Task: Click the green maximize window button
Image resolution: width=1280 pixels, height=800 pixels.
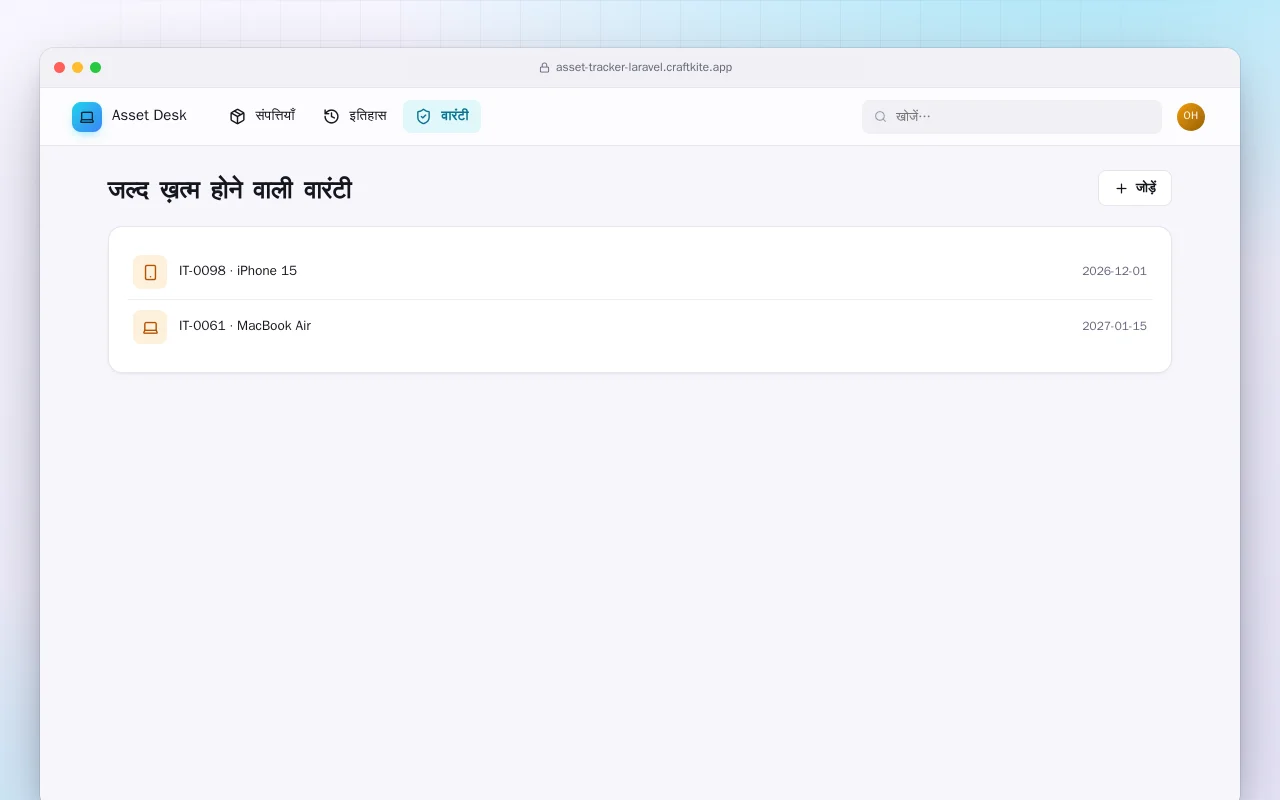Action: coord(95,68)
